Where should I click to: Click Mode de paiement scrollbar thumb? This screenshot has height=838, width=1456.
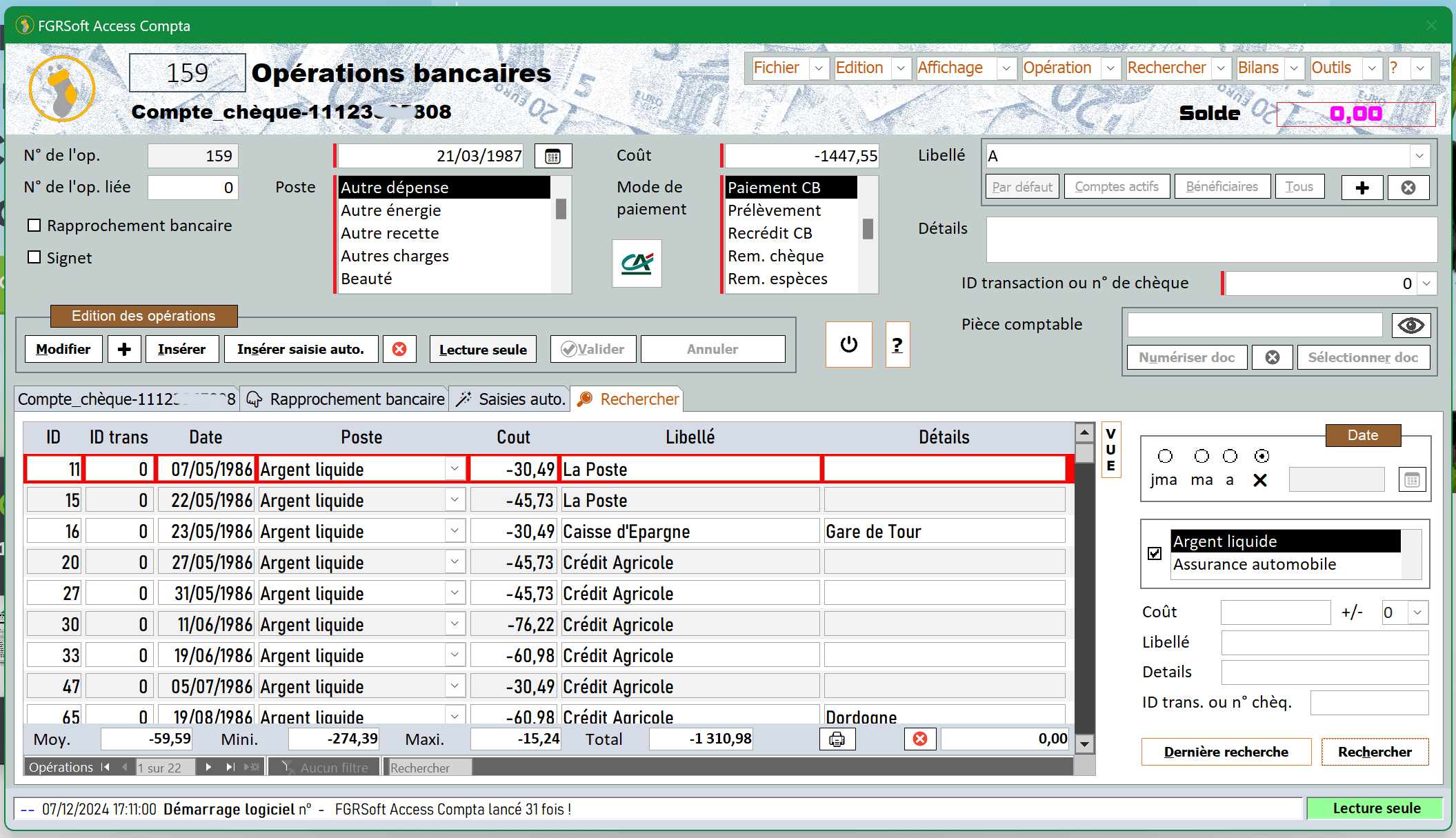click(868, 229)
